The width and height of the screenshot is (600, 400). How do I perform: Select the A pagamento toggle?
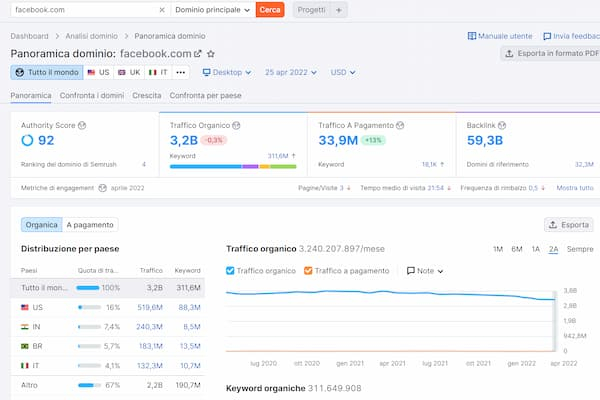coord(90,225)
